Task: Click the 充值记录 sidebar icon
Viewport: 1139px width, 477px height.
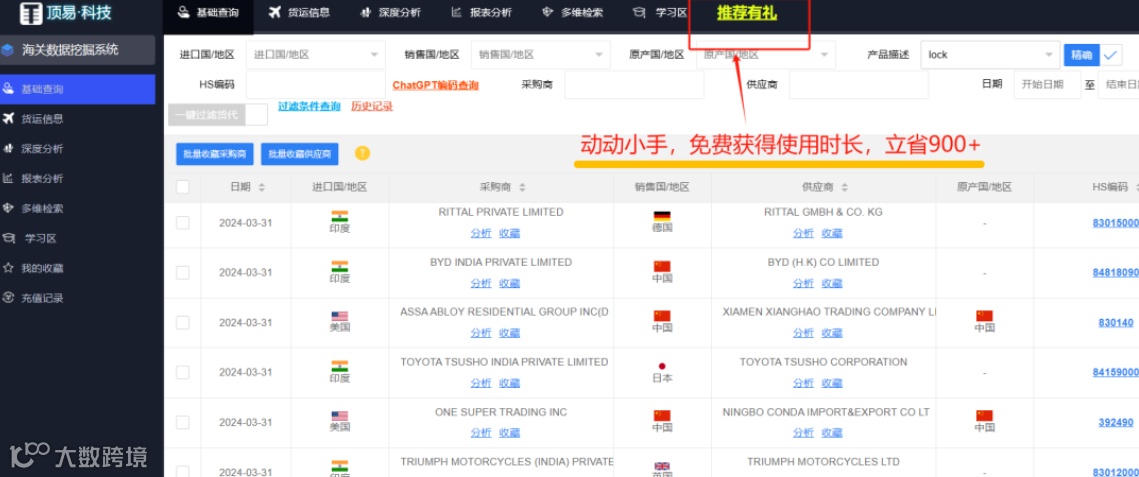Action: [x=8, y=297]
